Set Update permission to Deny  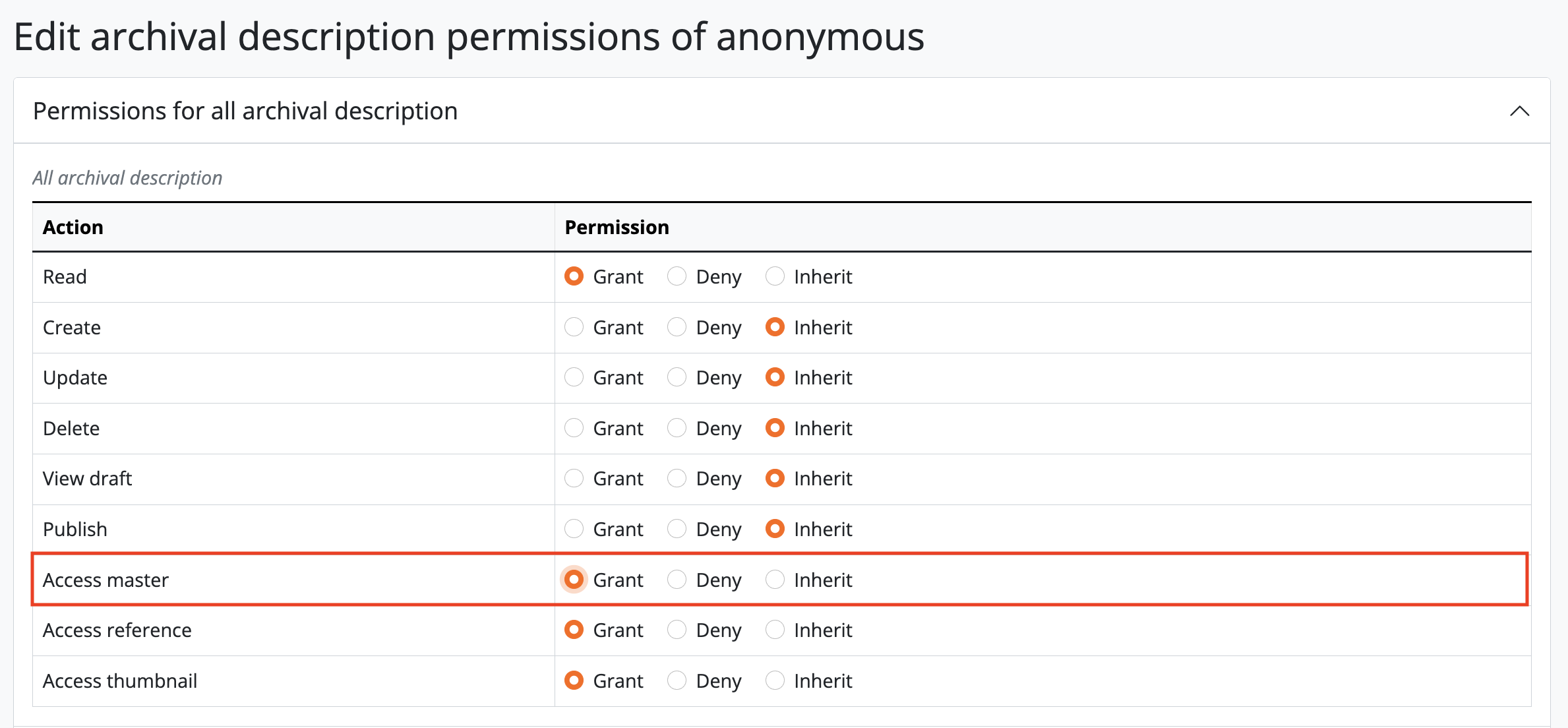[x=677, y=377]
